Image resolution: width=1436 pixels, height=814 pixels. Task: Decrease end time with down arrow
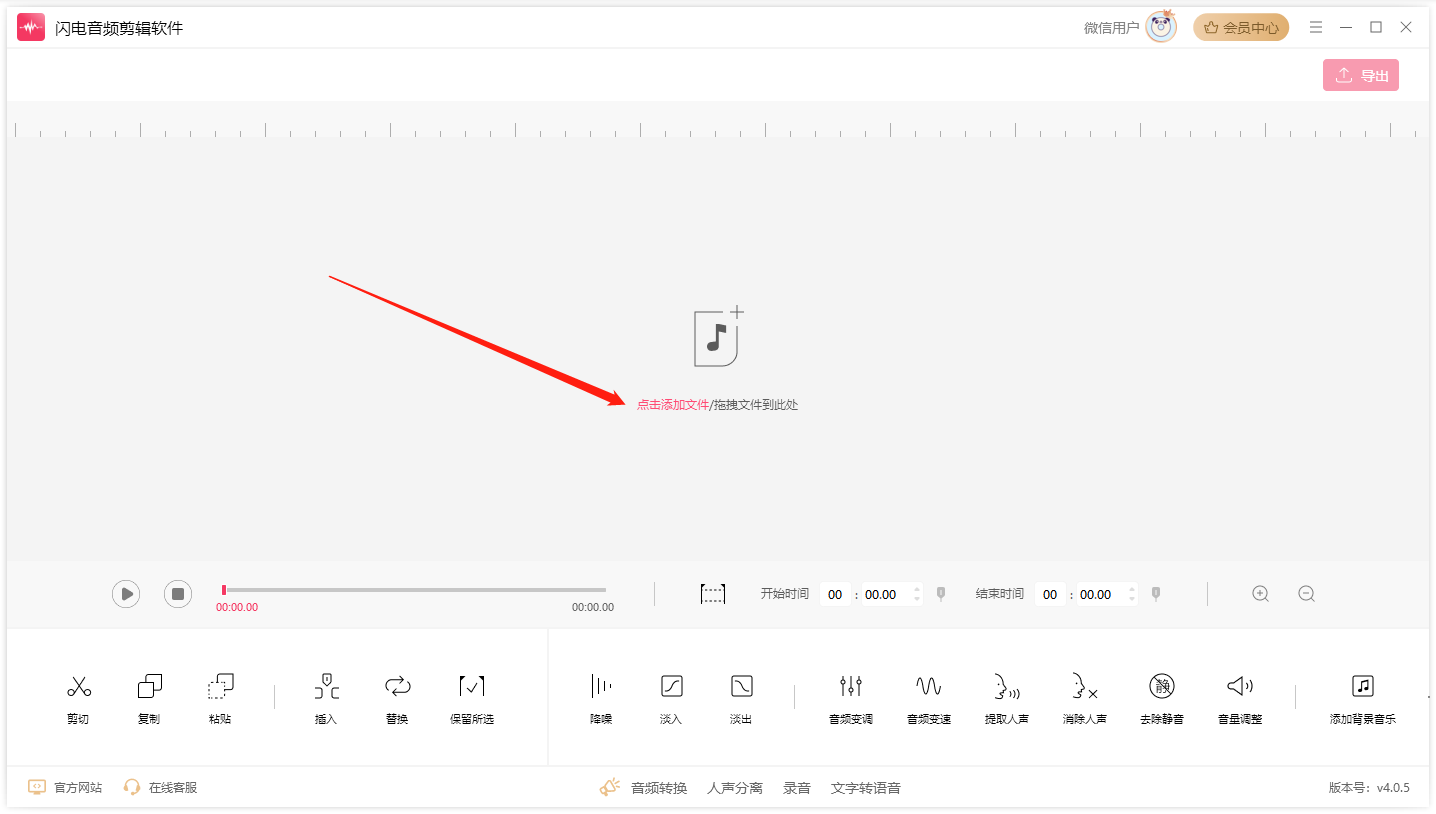tap(1132, 599)
